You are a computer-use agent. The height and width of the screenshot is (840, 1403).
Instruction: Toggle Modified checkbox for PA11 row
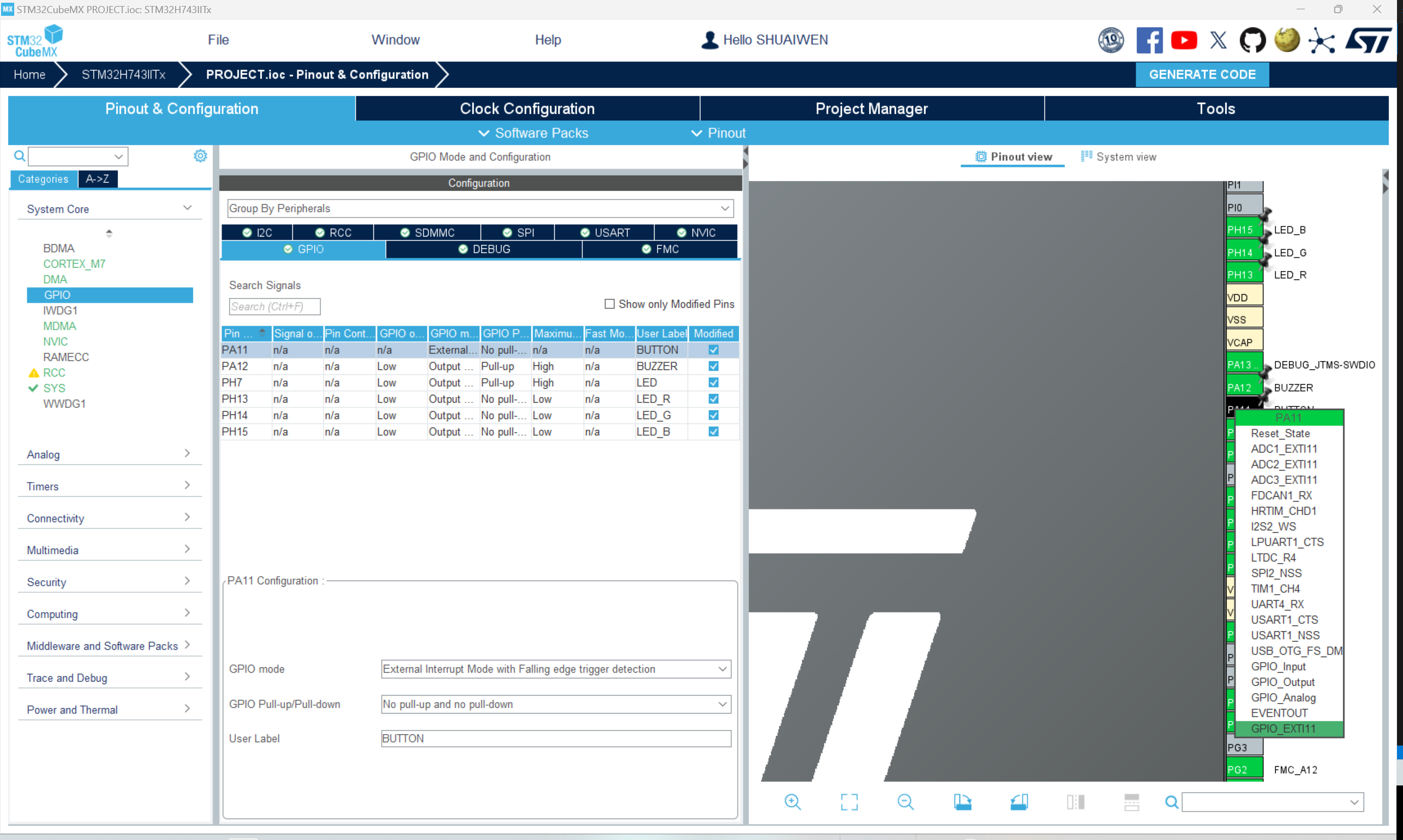click(713, 350)
